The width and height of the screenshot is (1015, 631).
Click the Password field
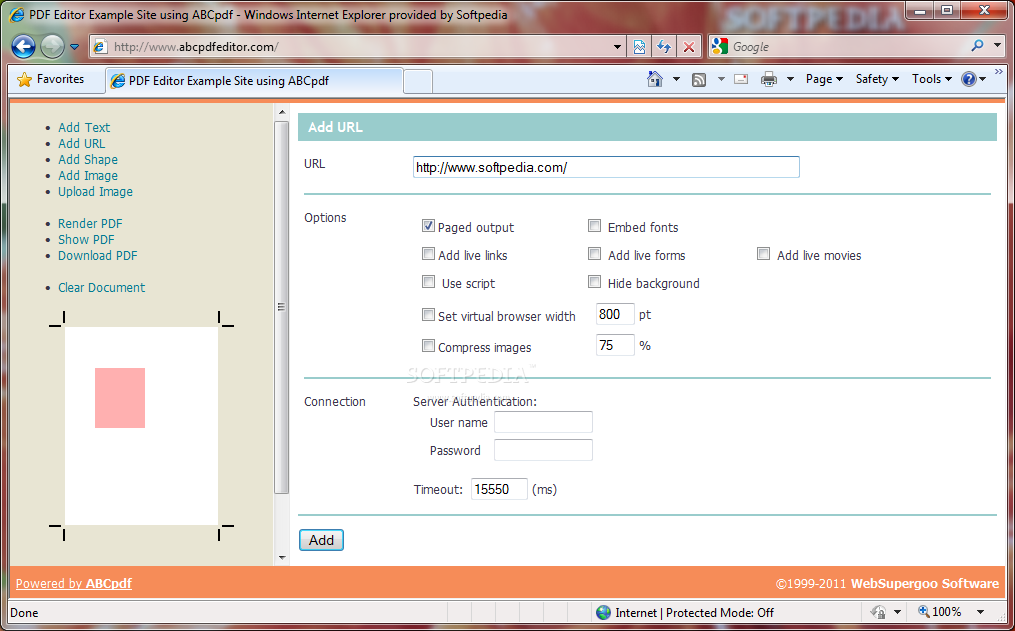(x=543, y=450)
